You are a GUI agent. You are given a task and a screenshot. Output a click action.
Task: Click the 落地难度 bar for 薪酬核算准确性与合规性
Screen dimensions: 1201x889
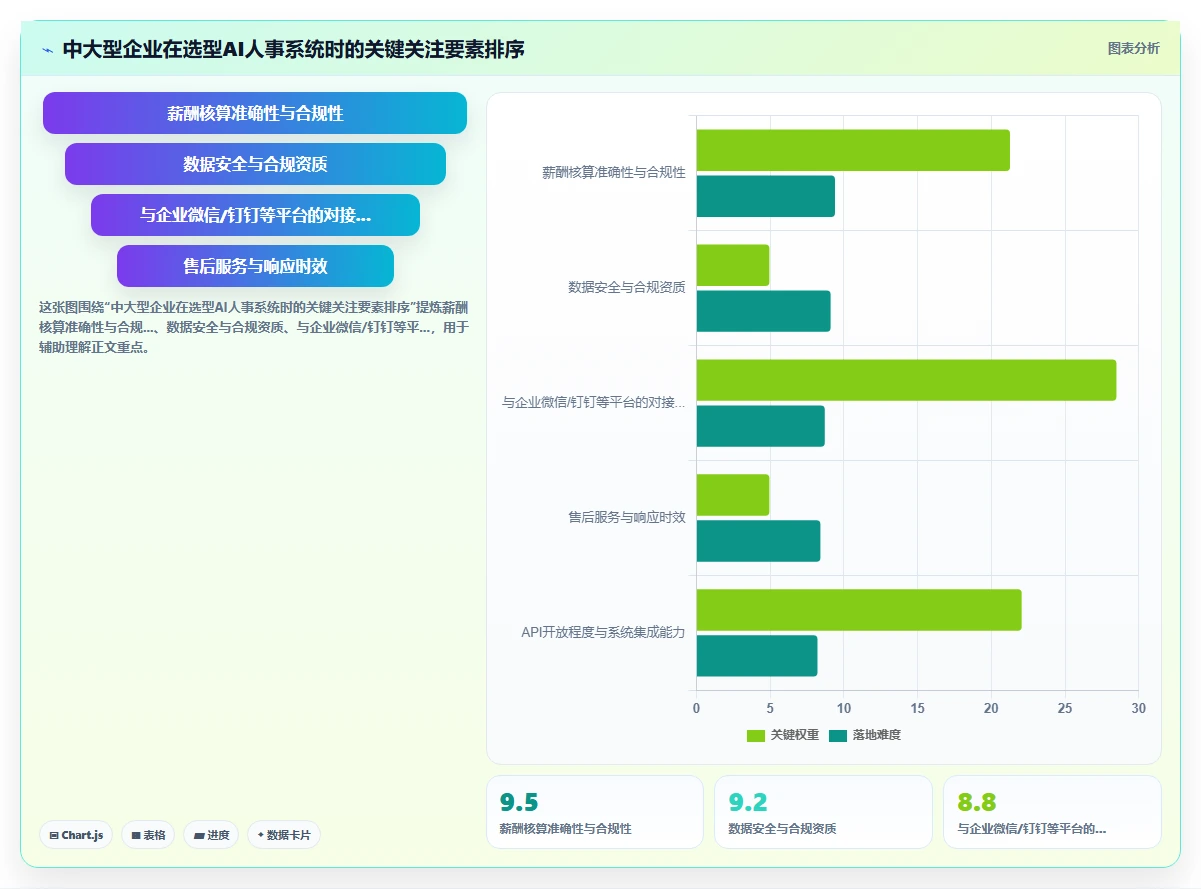pos(766,196)
